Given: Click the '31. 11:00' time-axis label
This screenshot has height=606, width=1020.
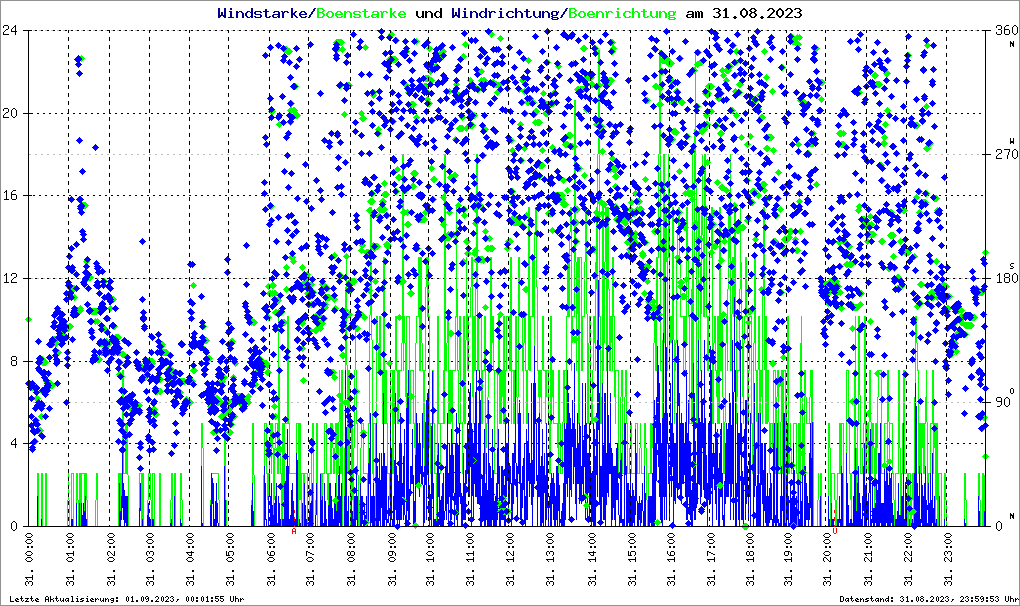Looking at the screenshot, I should (x=470, y=559).
